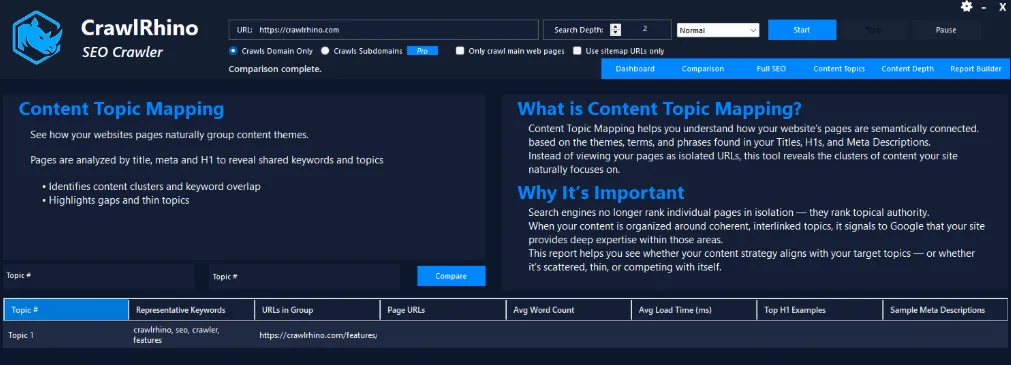This screenshot has height=365, width=1011.
Task: Enable Only crawl main web pages
Action: coord(460,51)
